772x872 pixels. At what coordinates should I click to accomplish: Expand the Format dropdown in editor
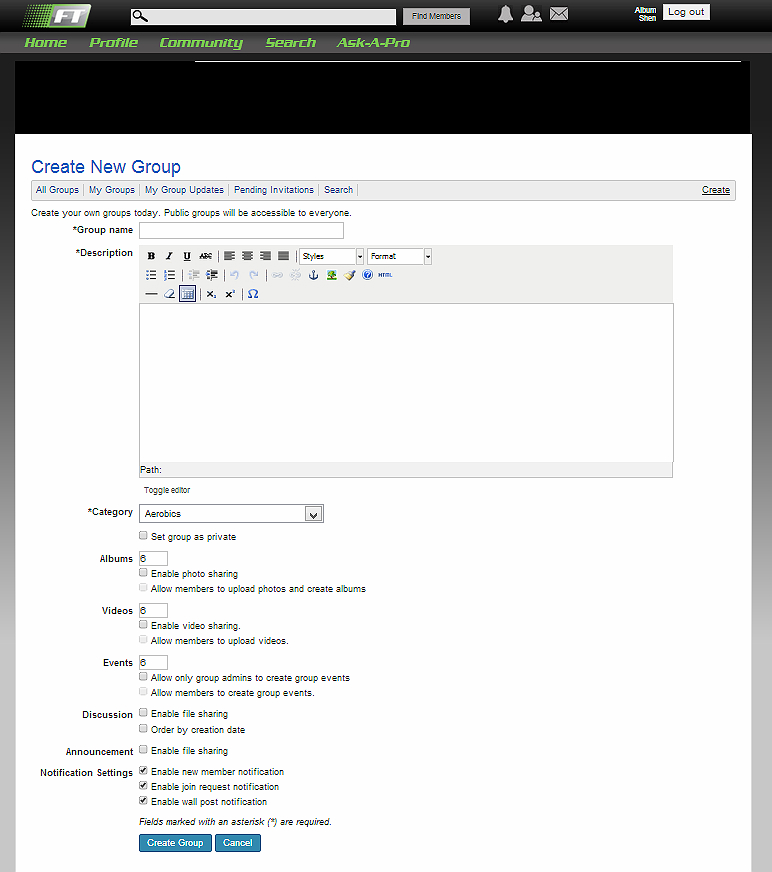tap(399, 256)
